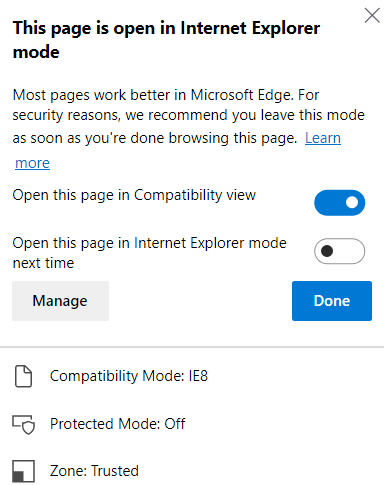
Task: Close the Internet Explorer mode popup
Action: click(372, 16)
